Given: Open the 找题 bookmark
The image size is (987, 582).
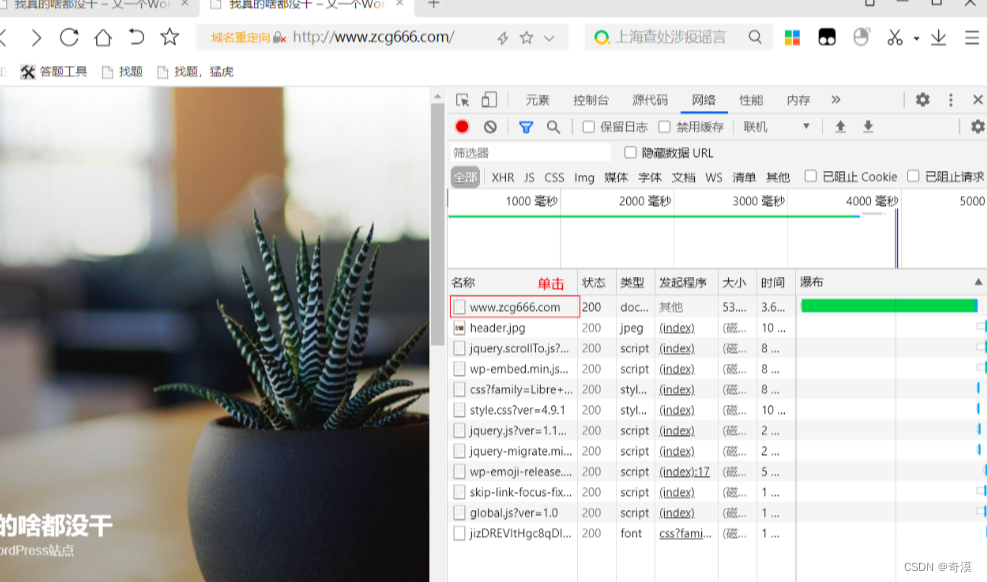Looking at the screenshot, I should click(123, 72).
